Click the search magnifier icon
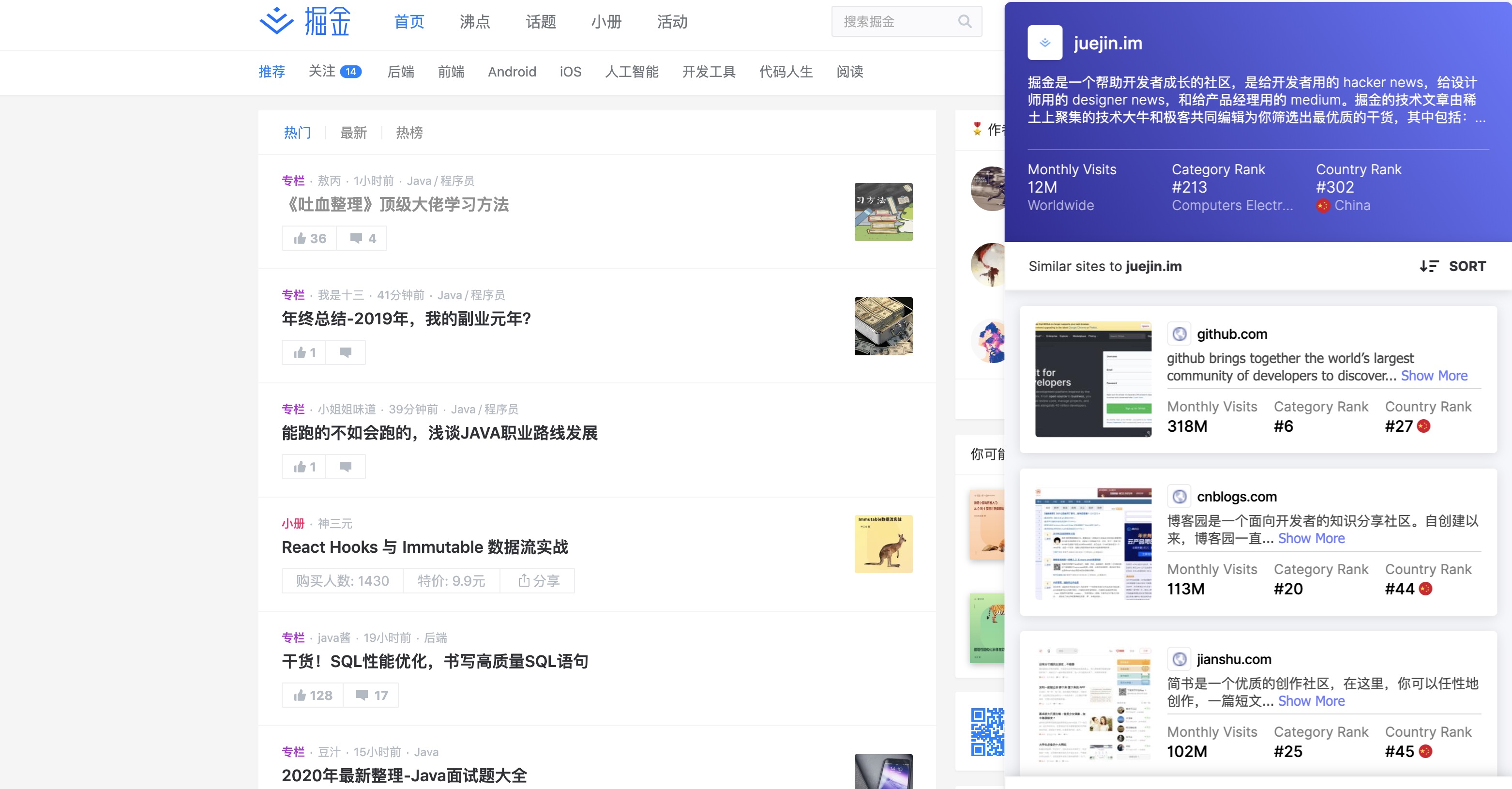Viewport: 1512px width, 789px height. point(965,22)
